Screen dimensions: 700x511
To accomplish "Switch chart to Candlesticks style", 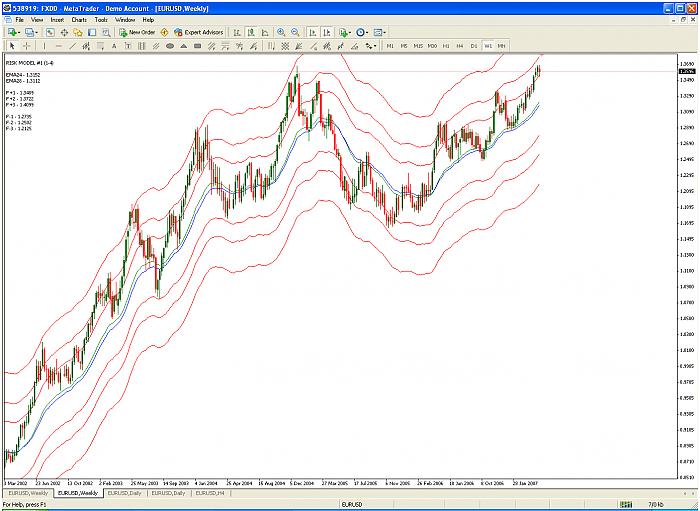I will click(251, 32).
